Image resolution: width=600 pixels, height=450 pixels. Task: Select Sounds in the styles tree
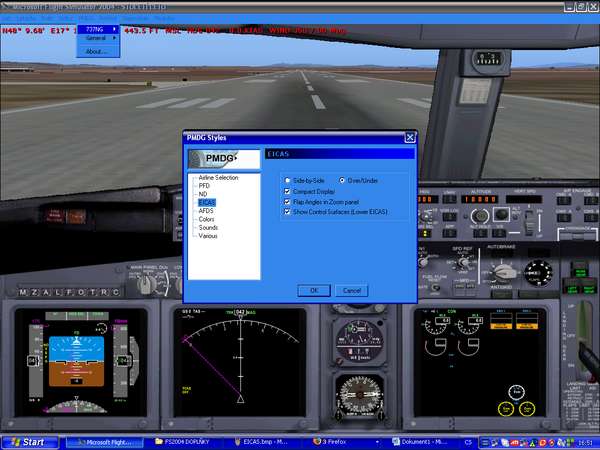pos(208,228)
